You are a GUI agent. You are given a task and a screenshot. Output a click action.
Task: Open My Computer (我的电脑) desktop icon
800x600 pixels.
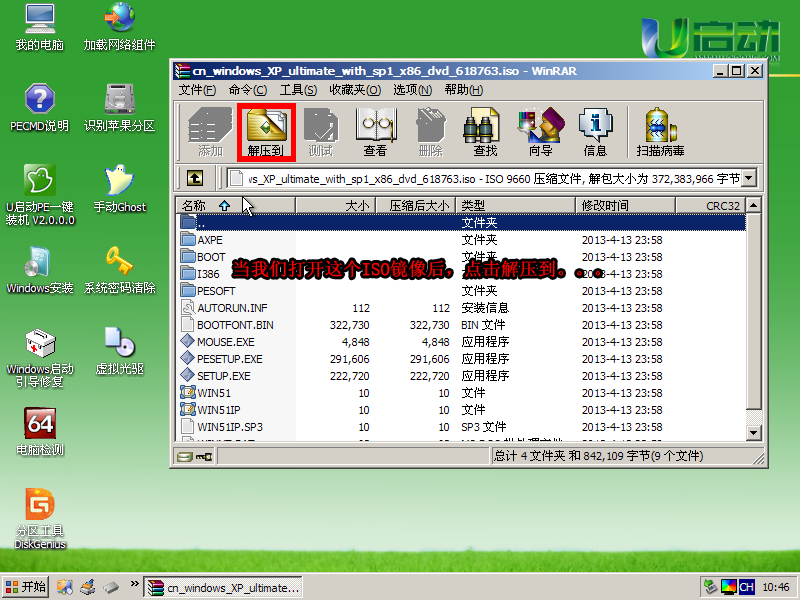40,28
